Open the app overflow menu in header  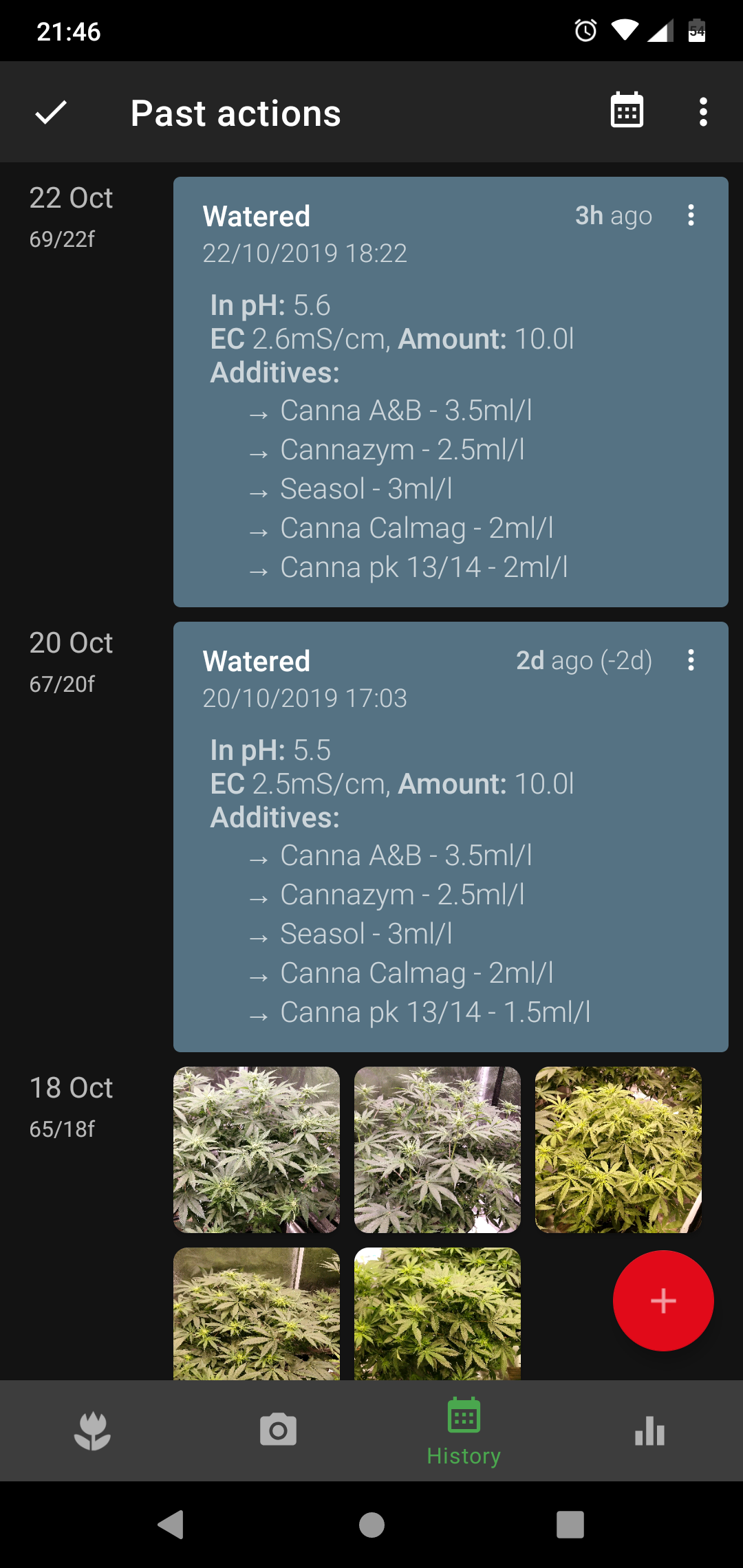pos(703,111)
